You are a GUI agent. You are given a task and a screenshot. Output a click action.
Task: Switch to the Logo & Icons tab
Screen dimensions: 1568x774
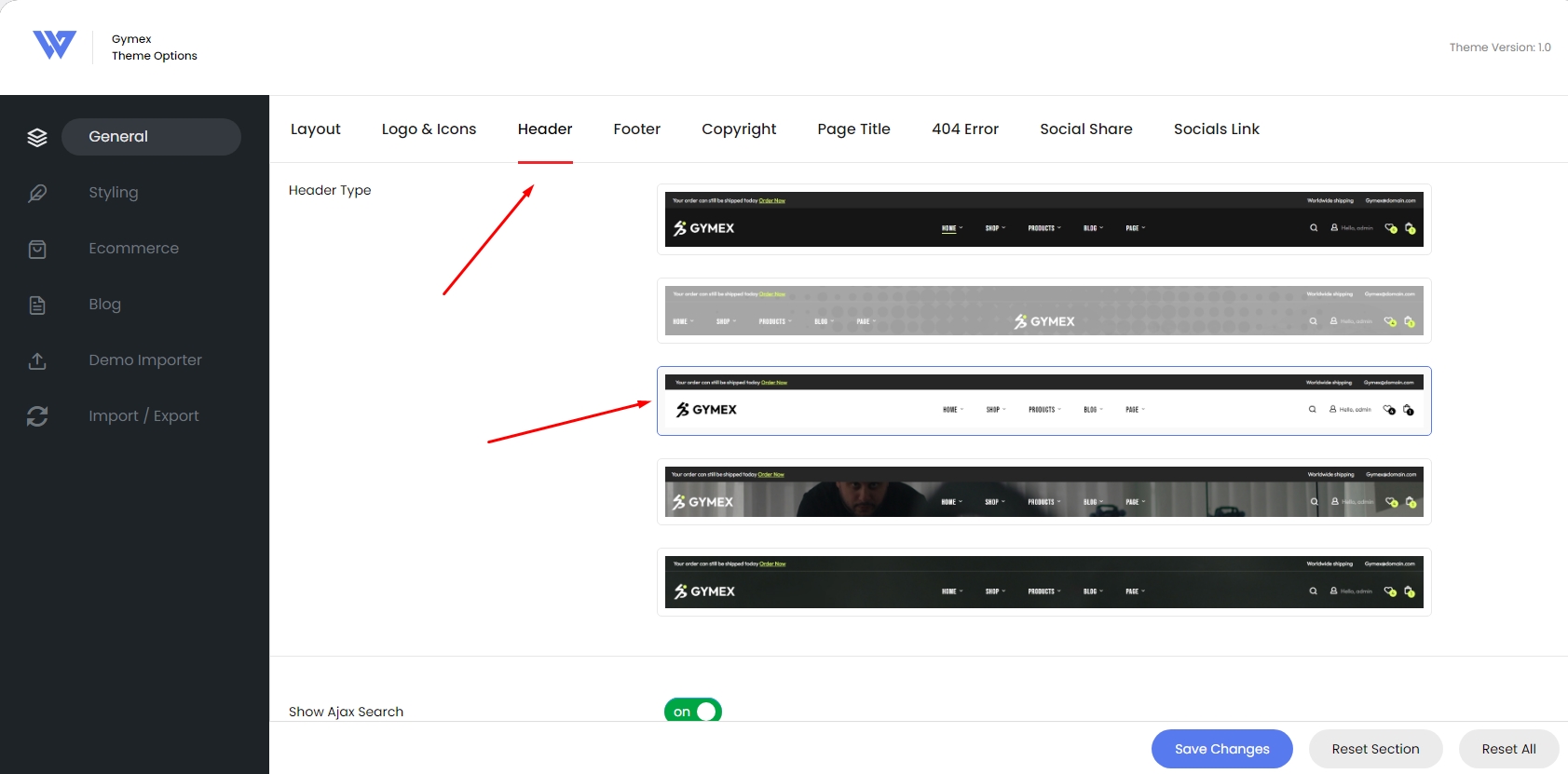tap(429, 129)
